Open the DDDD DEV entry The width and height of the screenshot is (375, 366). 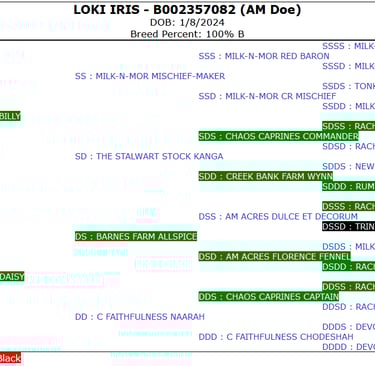348,347
